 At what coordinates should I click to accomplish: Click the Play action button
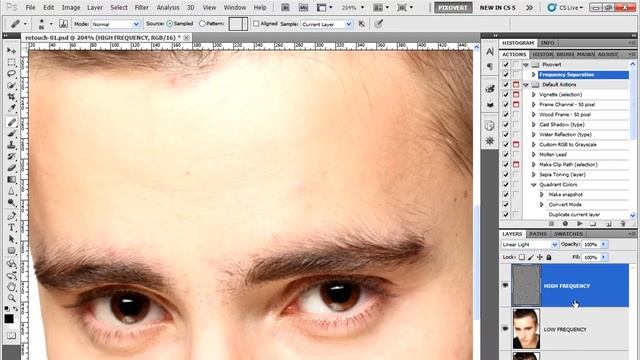[x=580, y=224]
